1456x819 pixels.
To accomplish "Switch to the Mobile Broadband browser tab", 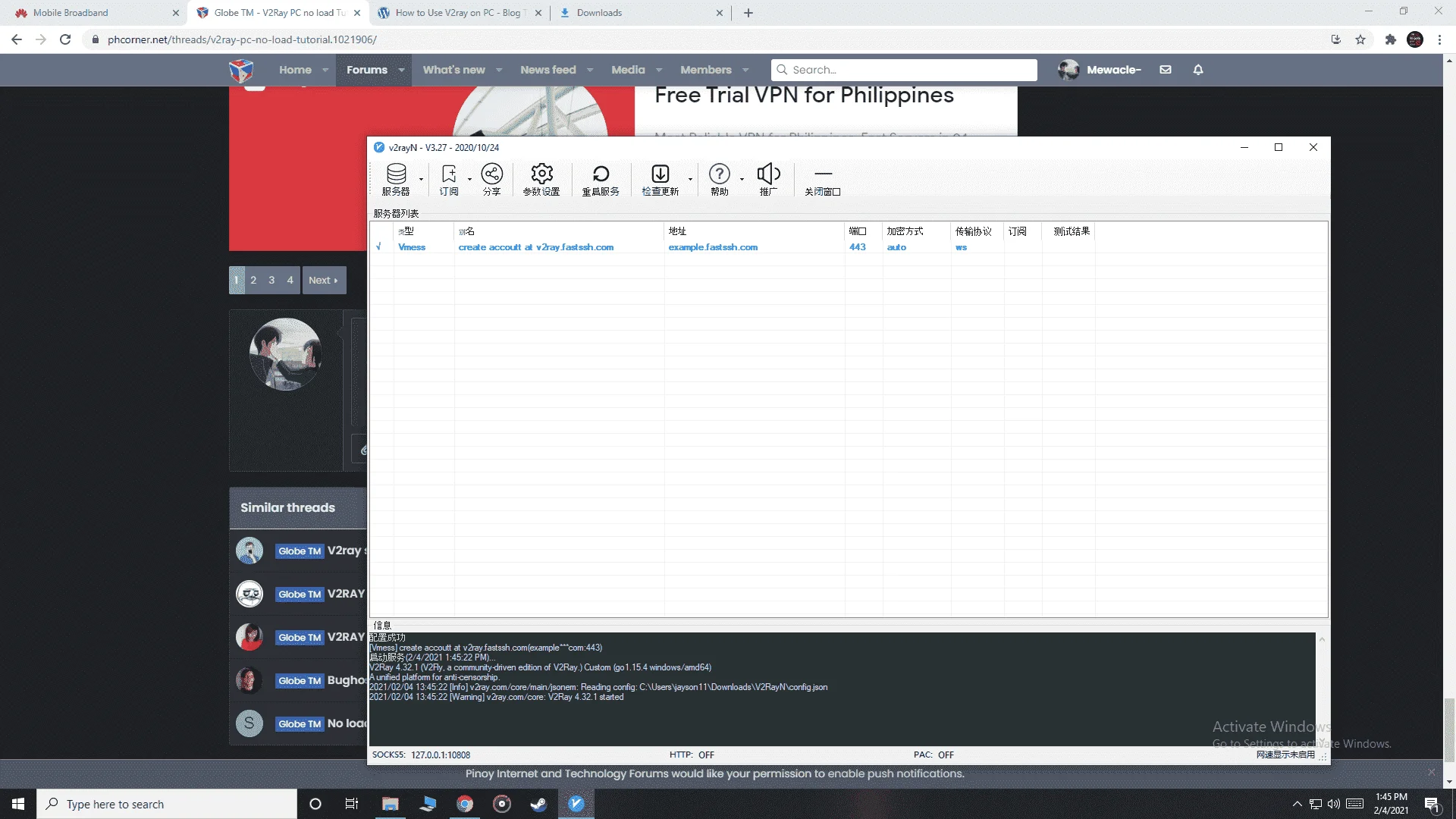I will [x=91, y=13].
